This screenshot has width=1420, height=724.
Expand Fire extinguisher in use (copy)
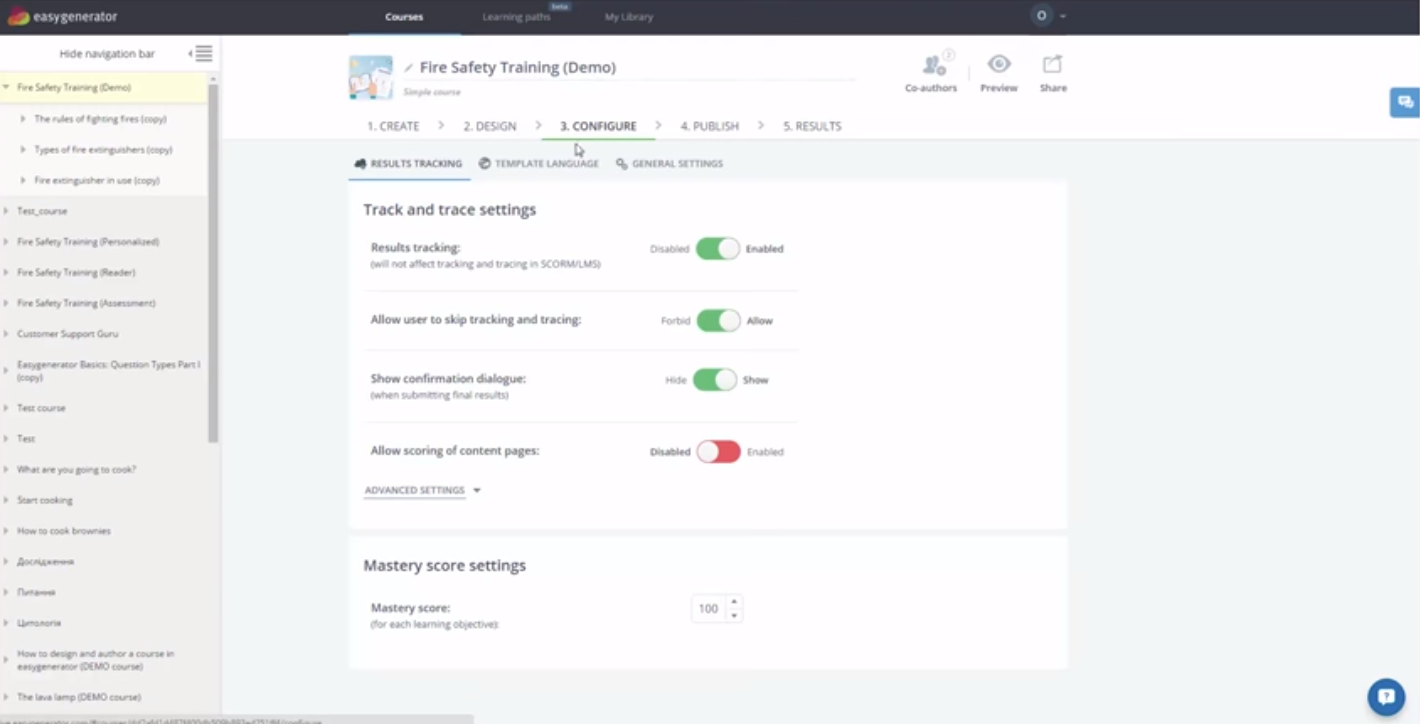23,181
